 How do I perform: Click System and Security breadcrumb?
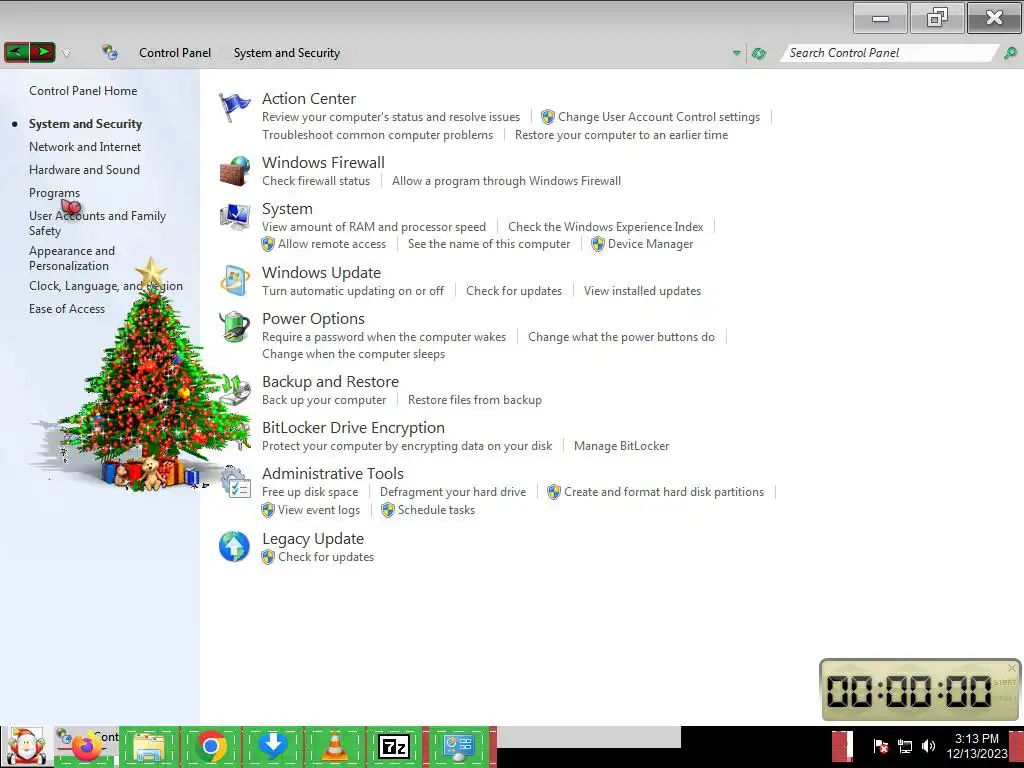287,53
